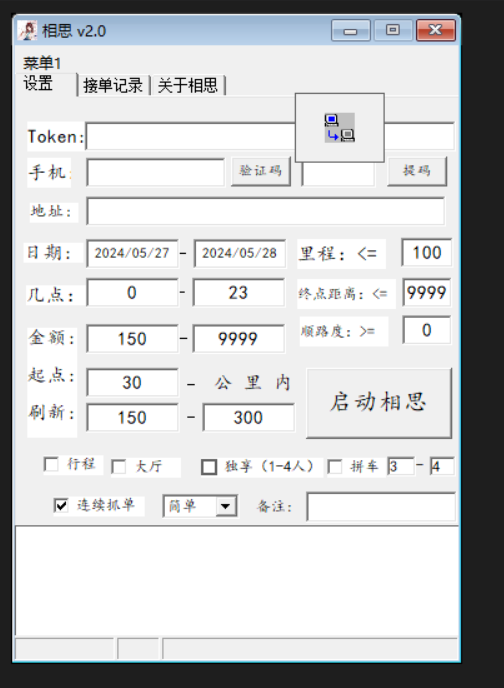Click the 启动相思 start button

click(x=379, y=403)
